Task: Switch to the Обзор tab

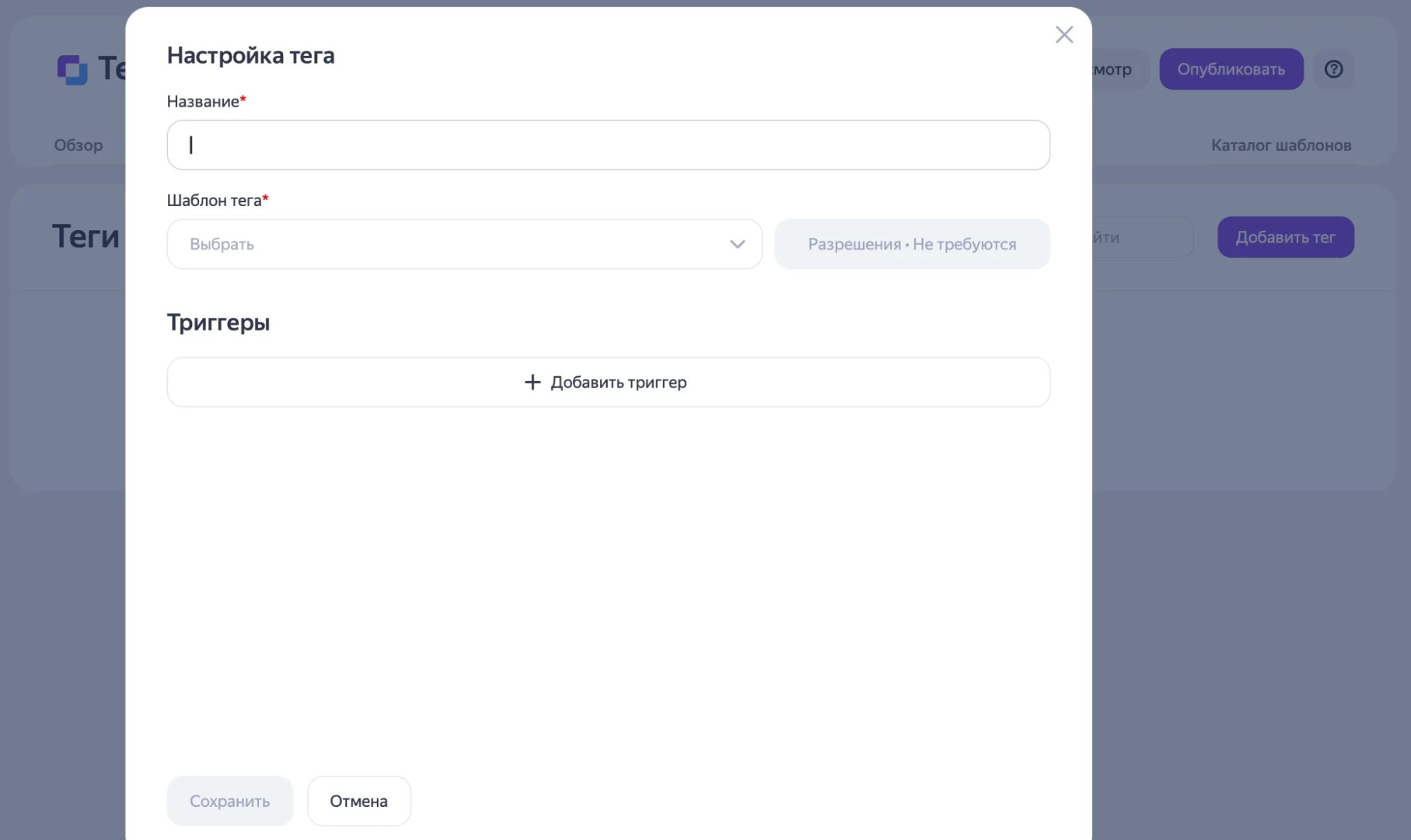Action: 78,145
